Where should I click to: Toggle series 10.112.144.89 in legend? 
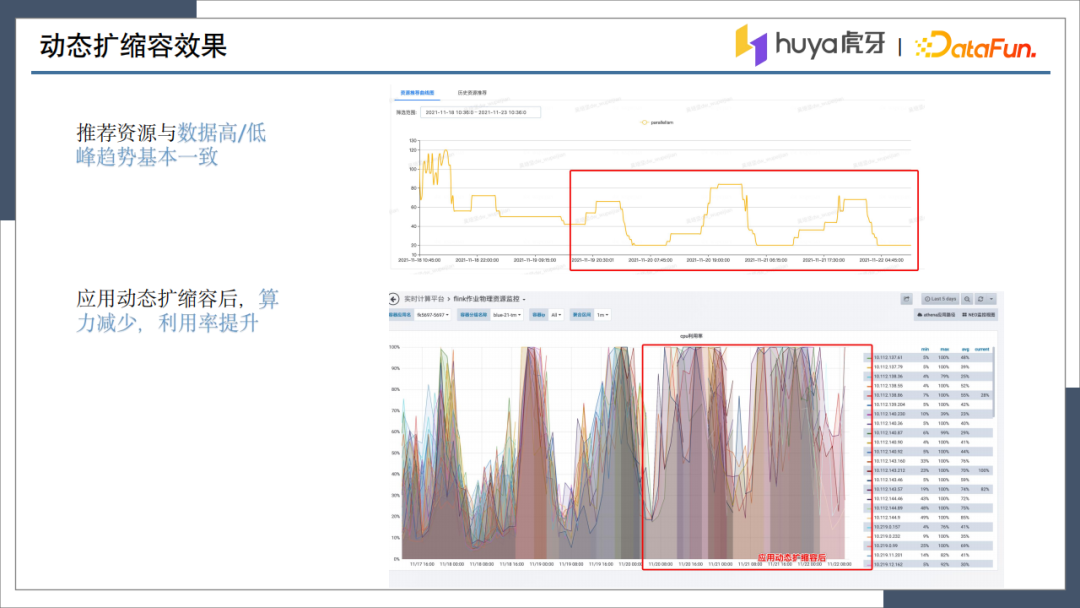[x=888, y=507]
